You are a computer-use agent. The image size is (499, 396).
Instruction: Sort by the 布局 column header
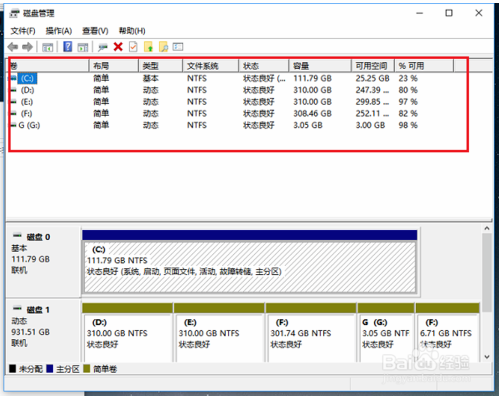(114, 66)
